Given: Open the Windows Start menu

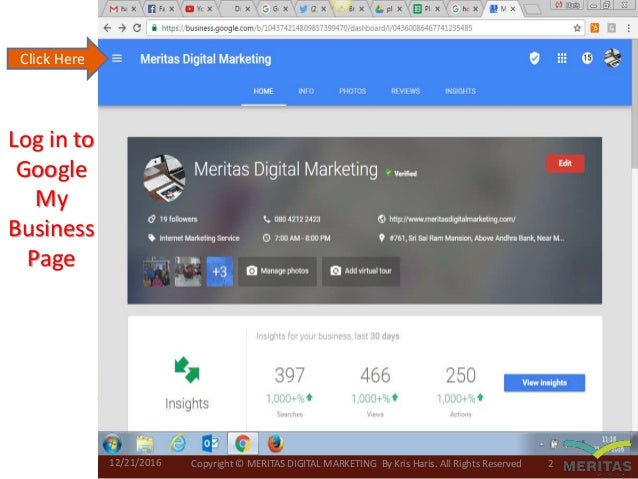Looking at the screenshot, I should coord(112,444).
